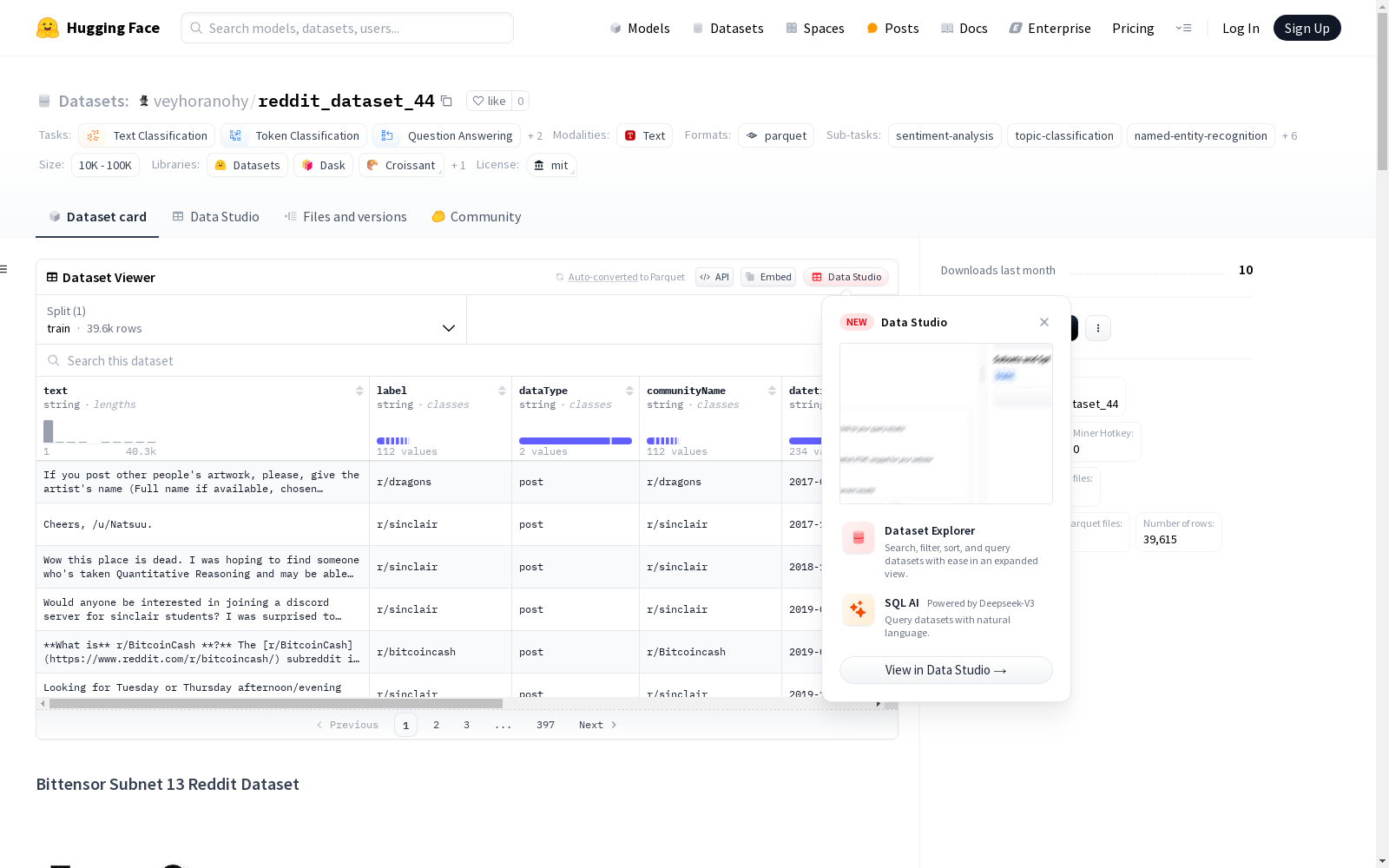Select the Text modality tag
The width and height of the screenshot is (1389, 868).
(644, 135)
